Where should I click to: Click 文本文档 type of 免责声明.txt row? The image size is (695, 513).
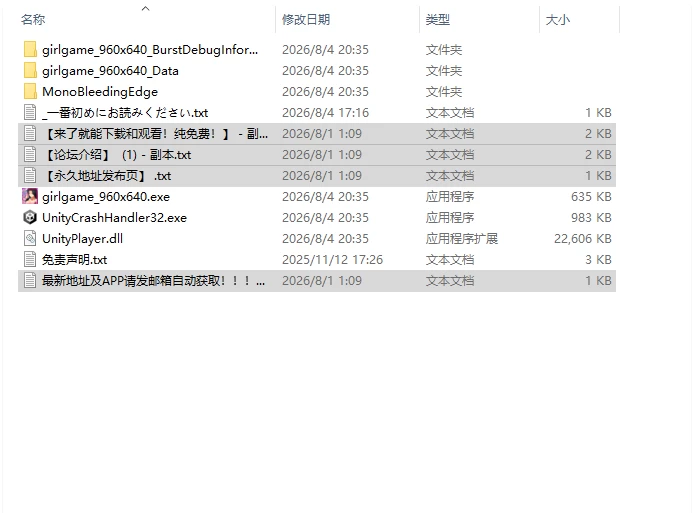coord(449,259)
